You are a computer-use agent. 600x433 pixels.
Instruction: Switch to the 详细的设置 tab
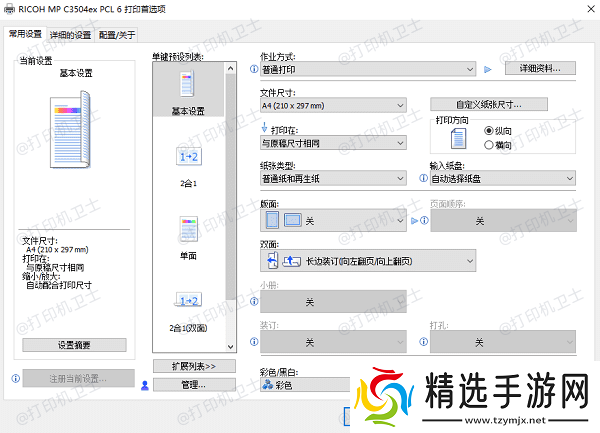70,34
